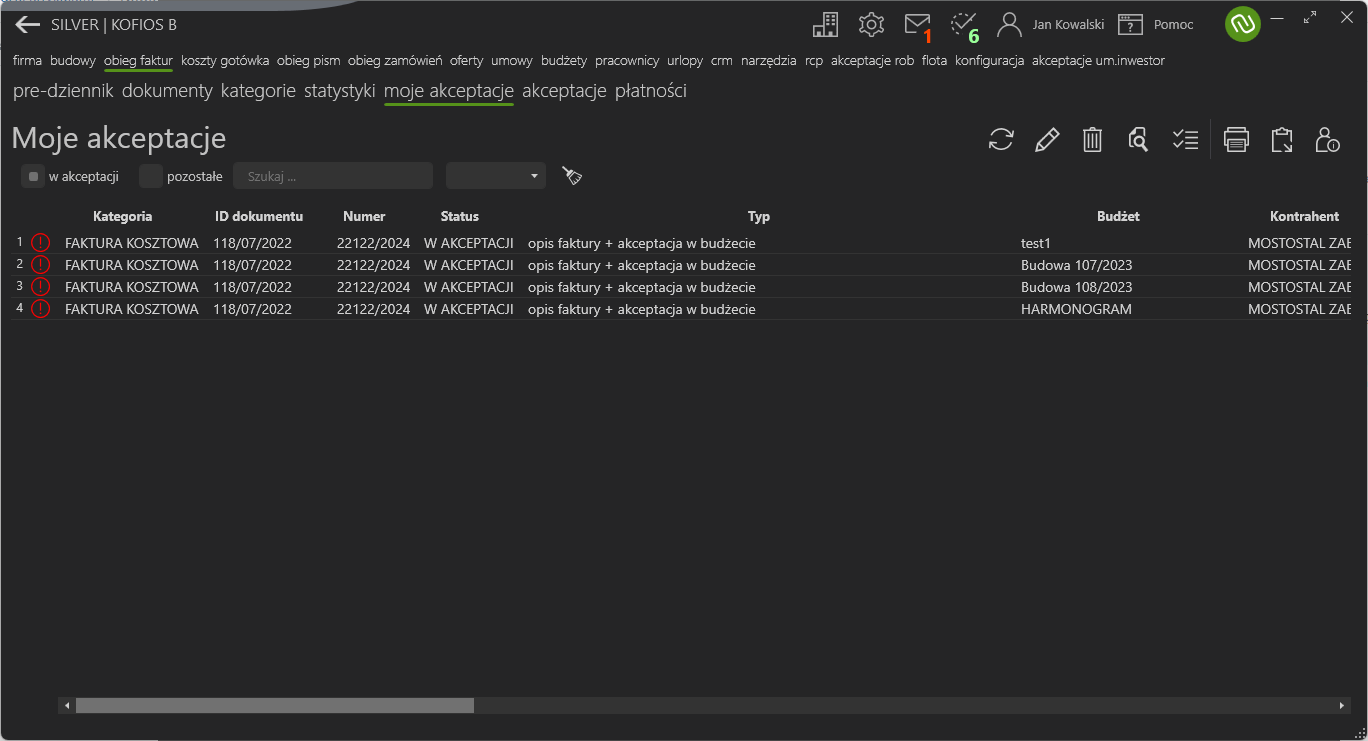Open the 'firma' menu
This screenshot has height=741, width=1368.
tap(27, 60)
